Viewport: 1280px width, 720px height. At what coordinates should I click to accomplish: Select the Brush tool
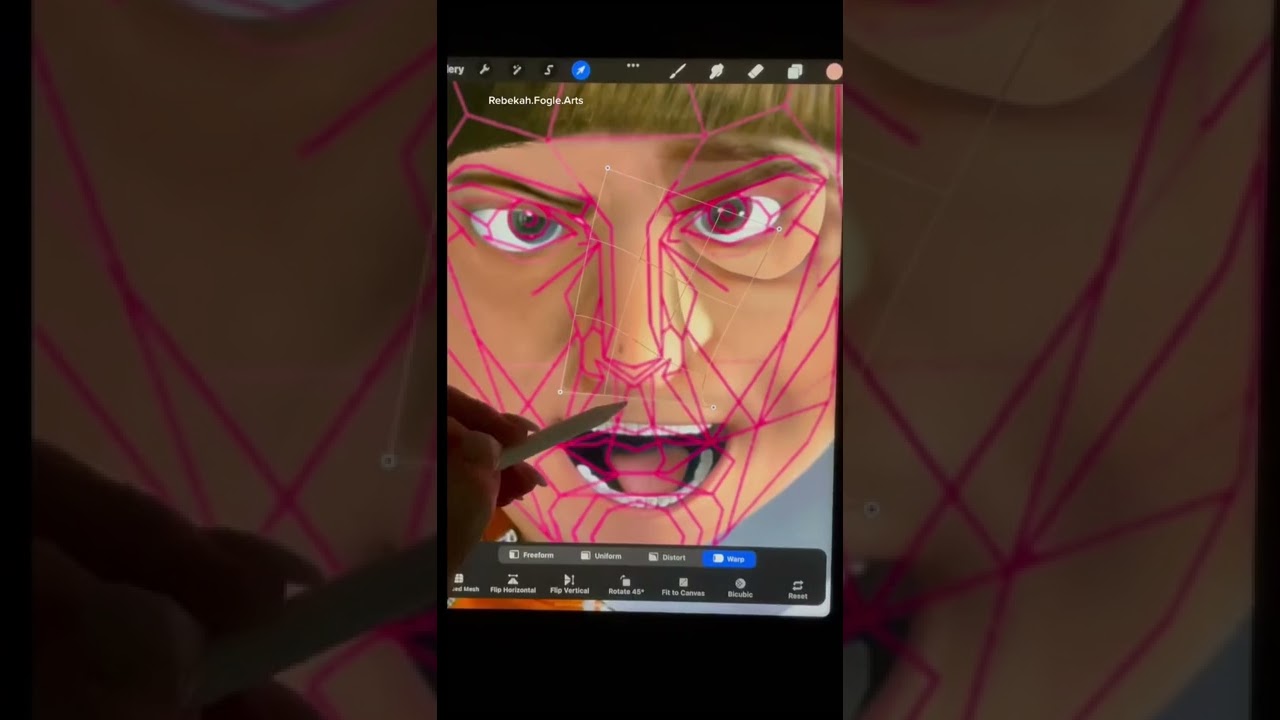(677, 71)
